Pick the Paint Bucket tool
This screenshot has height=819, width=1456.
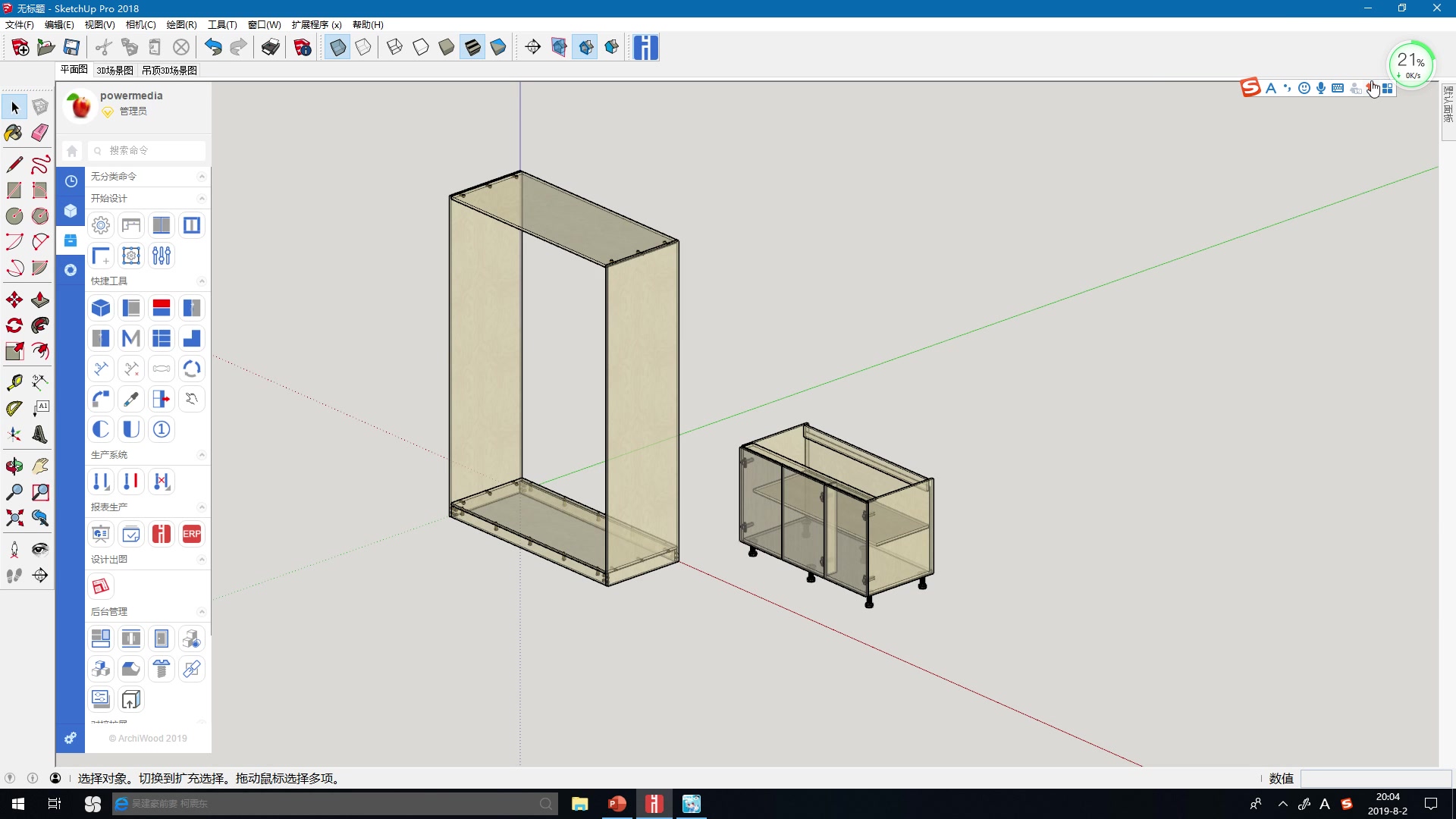click(14, 133)
